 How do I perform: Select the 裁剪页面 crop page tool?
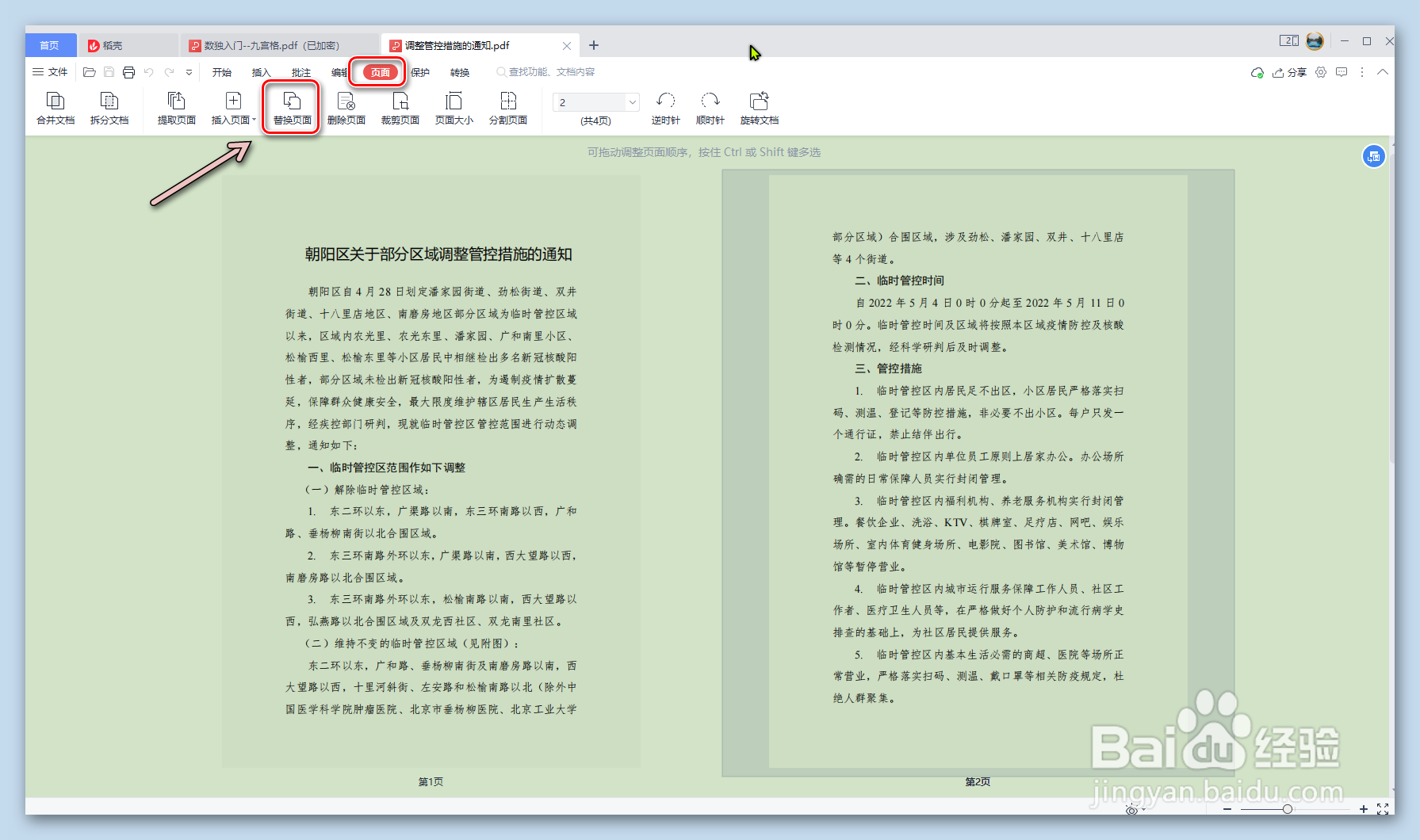point(400,108)
